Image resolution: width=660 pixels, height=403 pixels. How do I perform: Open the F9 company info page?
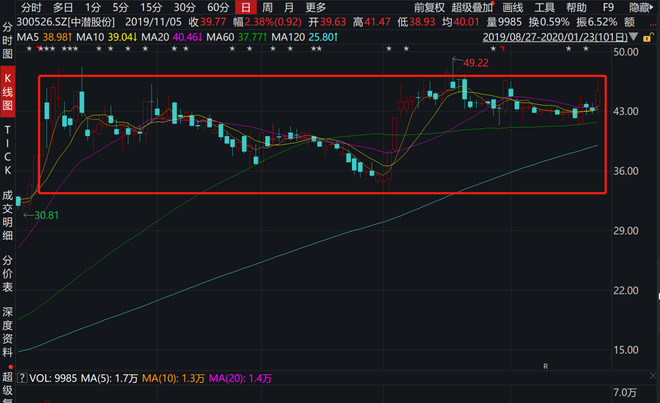[608, 7]
